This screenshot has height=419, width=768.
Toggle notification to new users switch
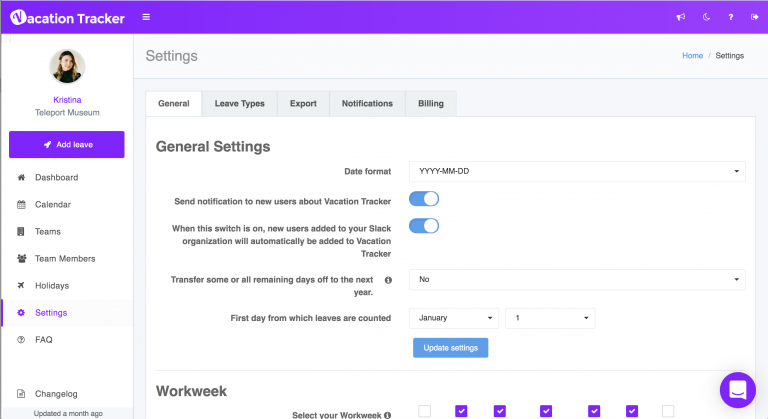(424, 199)
